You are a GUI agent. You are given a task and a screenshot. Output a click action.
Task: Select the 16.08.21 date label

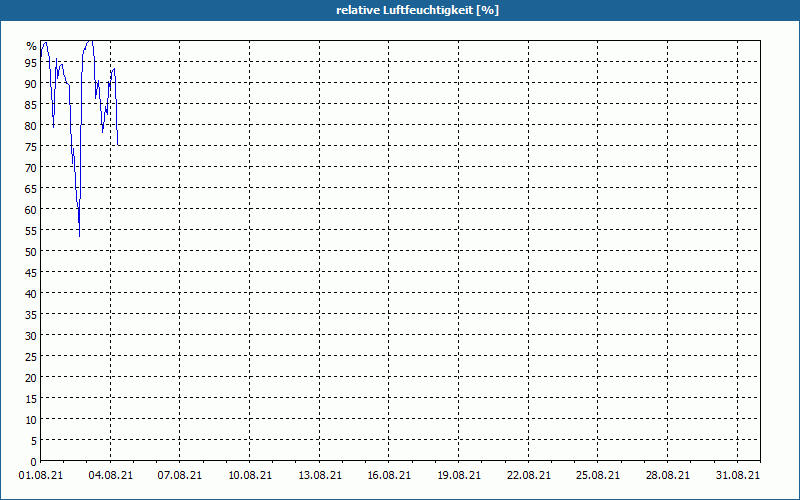point(389,475)
